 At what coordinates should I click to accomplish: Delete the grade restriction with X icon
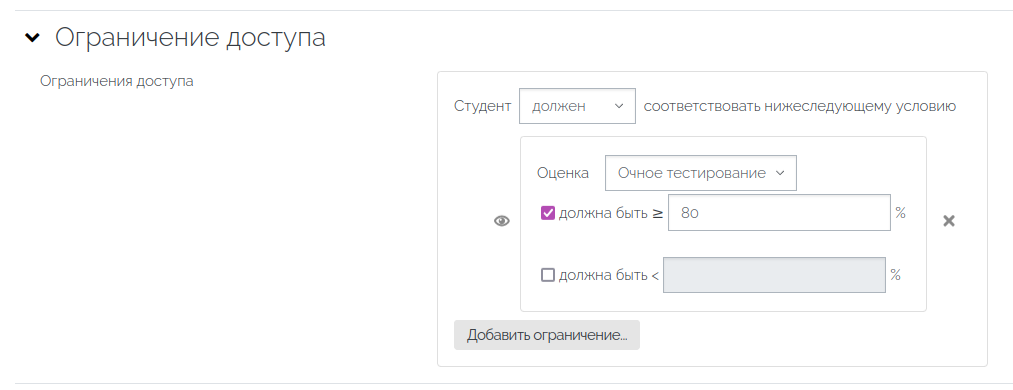[948, 221]
